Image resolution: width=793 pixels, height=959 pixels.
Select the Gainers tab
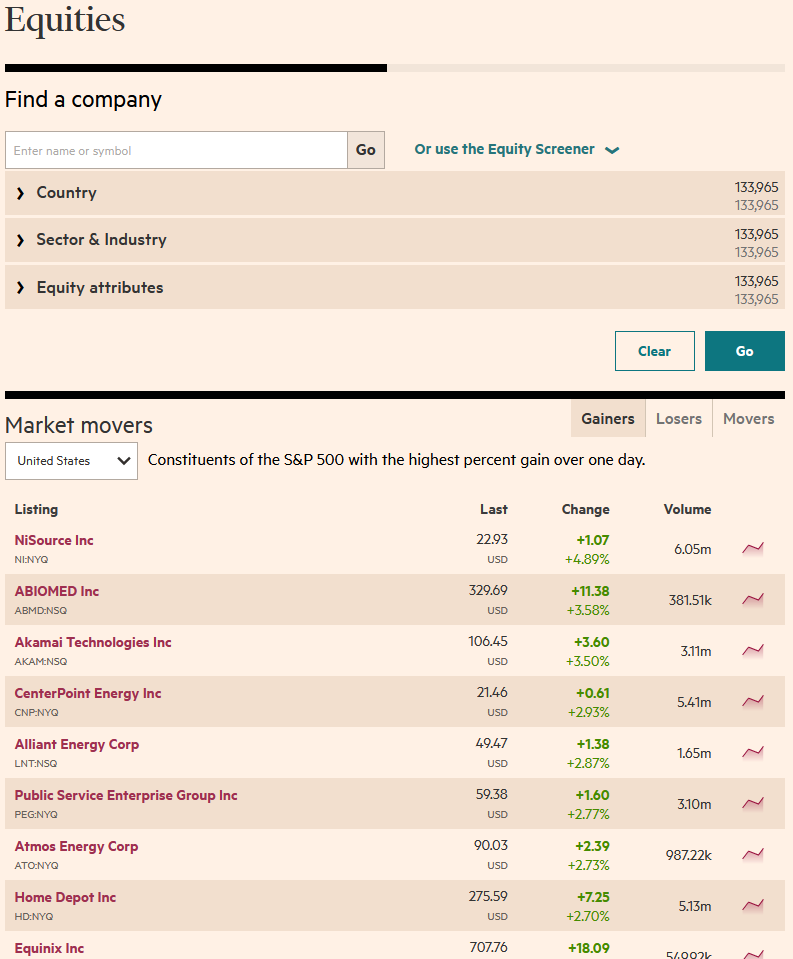[x=607, y=419]
